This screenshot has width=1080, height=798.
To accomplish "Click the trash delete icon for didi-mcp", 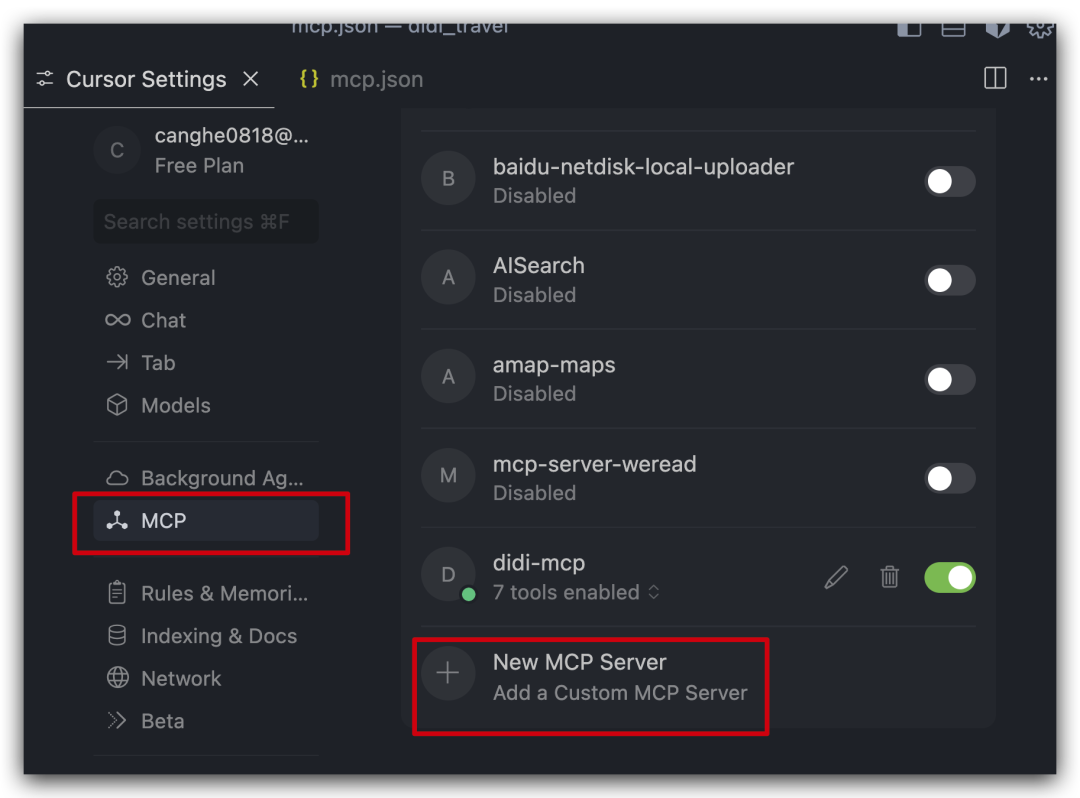I will [889, 577].
